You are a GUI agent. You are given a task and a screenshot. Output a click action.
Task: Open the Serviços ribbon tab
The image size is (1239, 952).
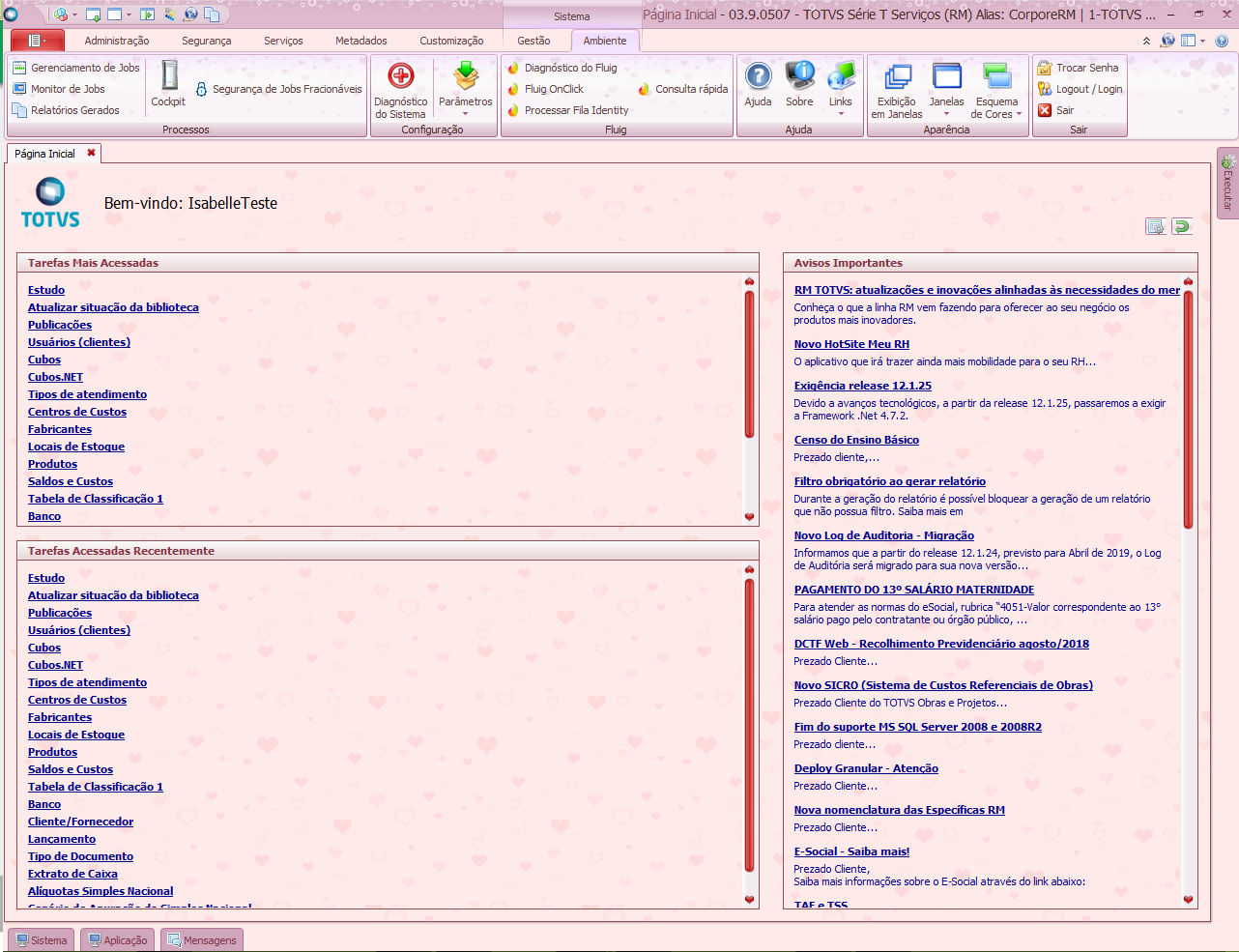click(283, 41)
